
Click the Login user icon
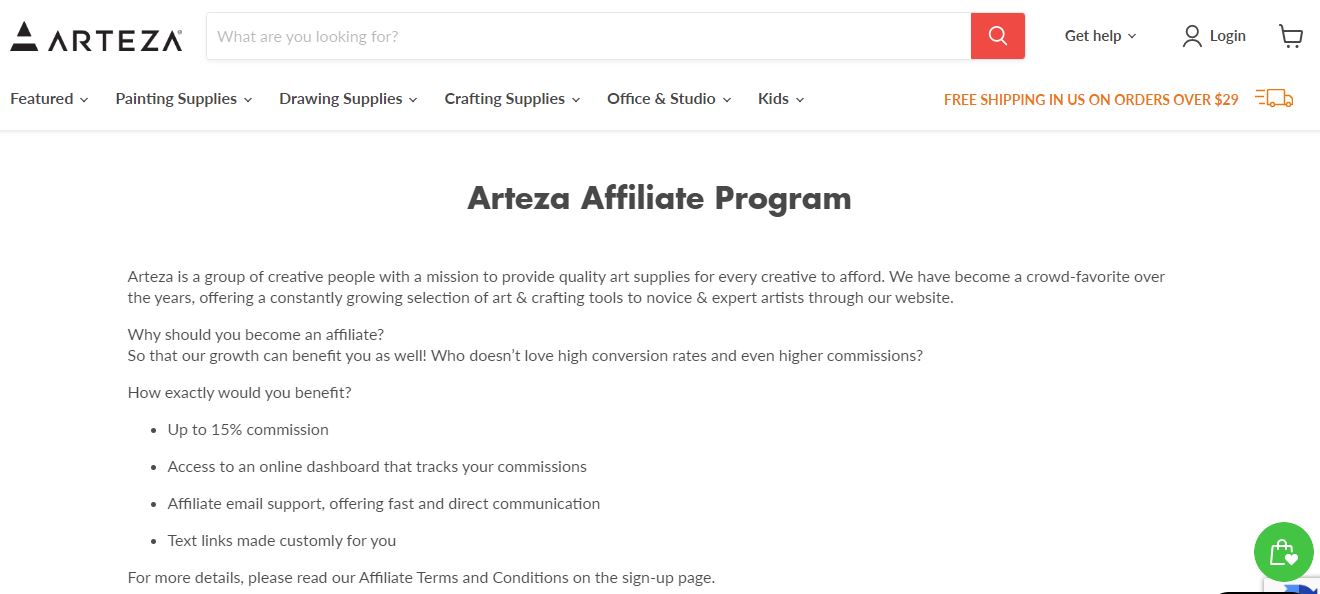pos(1191,36)
